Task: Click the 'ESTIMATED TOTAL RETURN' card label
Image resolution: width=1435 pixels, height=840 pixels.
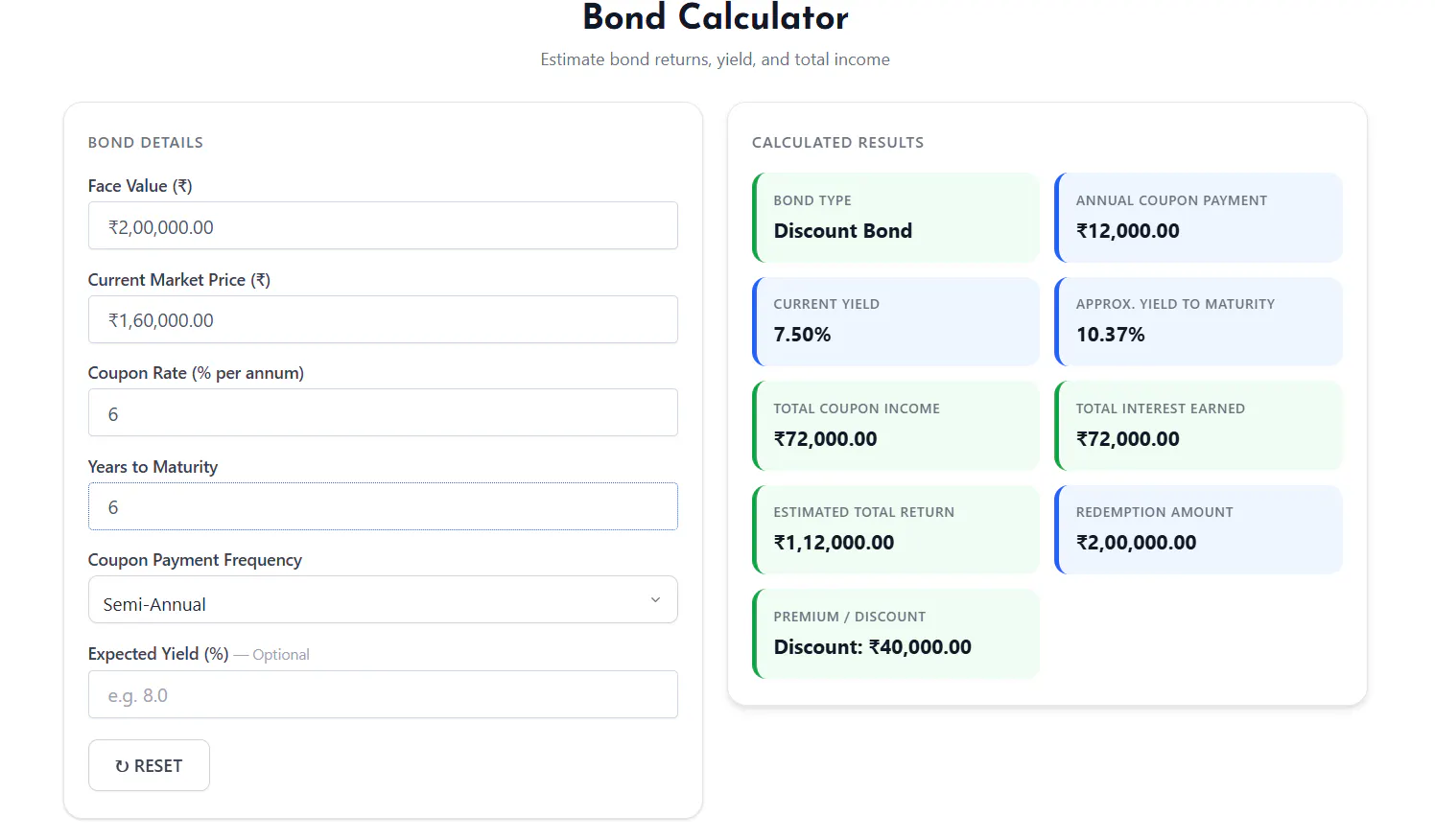Action: [x=864, y=512]
